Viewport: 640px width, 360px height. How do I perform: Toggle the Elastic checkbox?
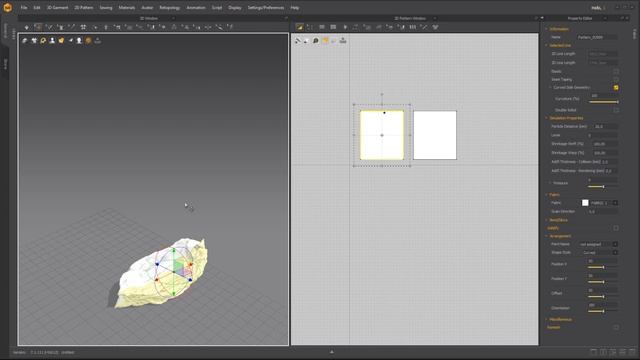[616, 71]
